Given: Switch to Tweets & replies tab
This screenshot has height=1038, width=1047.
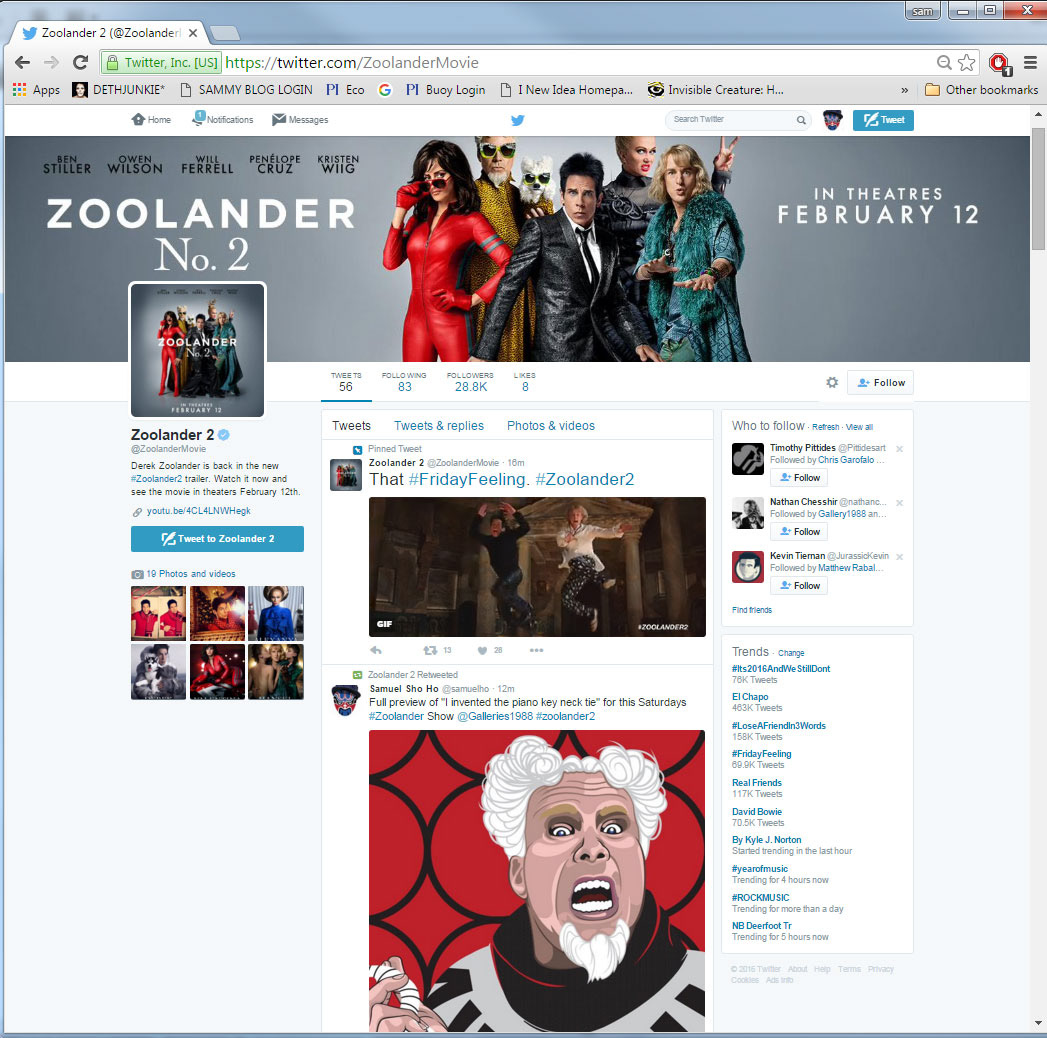Looking at the screenshot, I should click(439, 426).
